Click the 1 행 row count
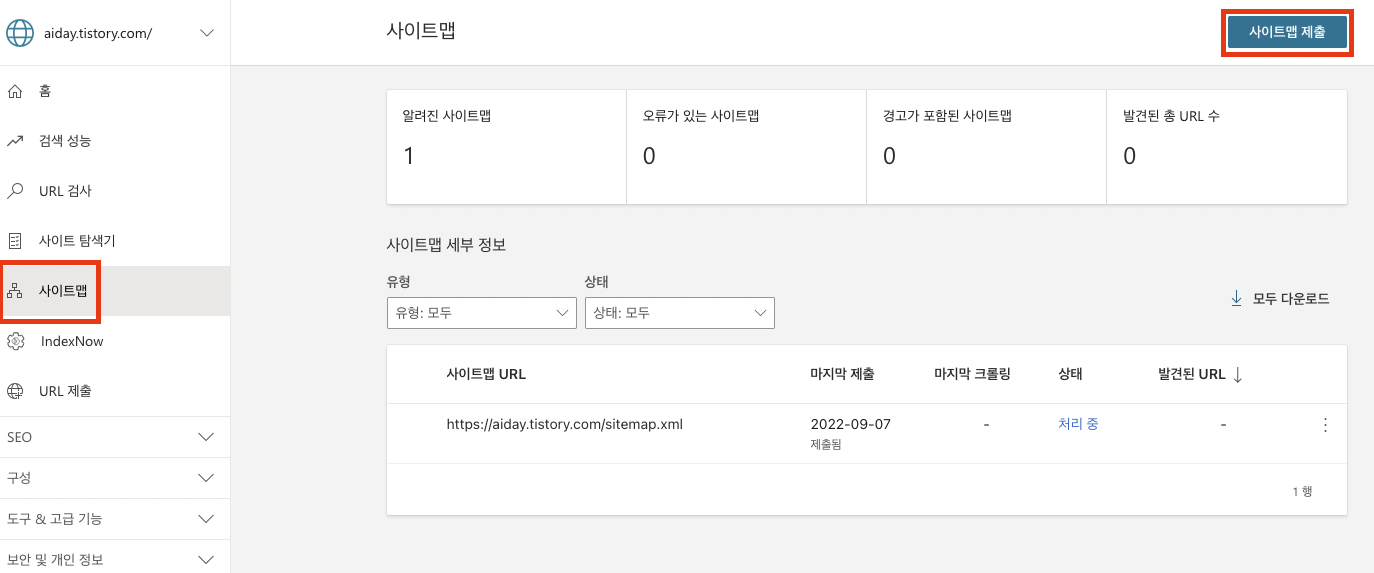The image size is (1374, 573). 1302,491
